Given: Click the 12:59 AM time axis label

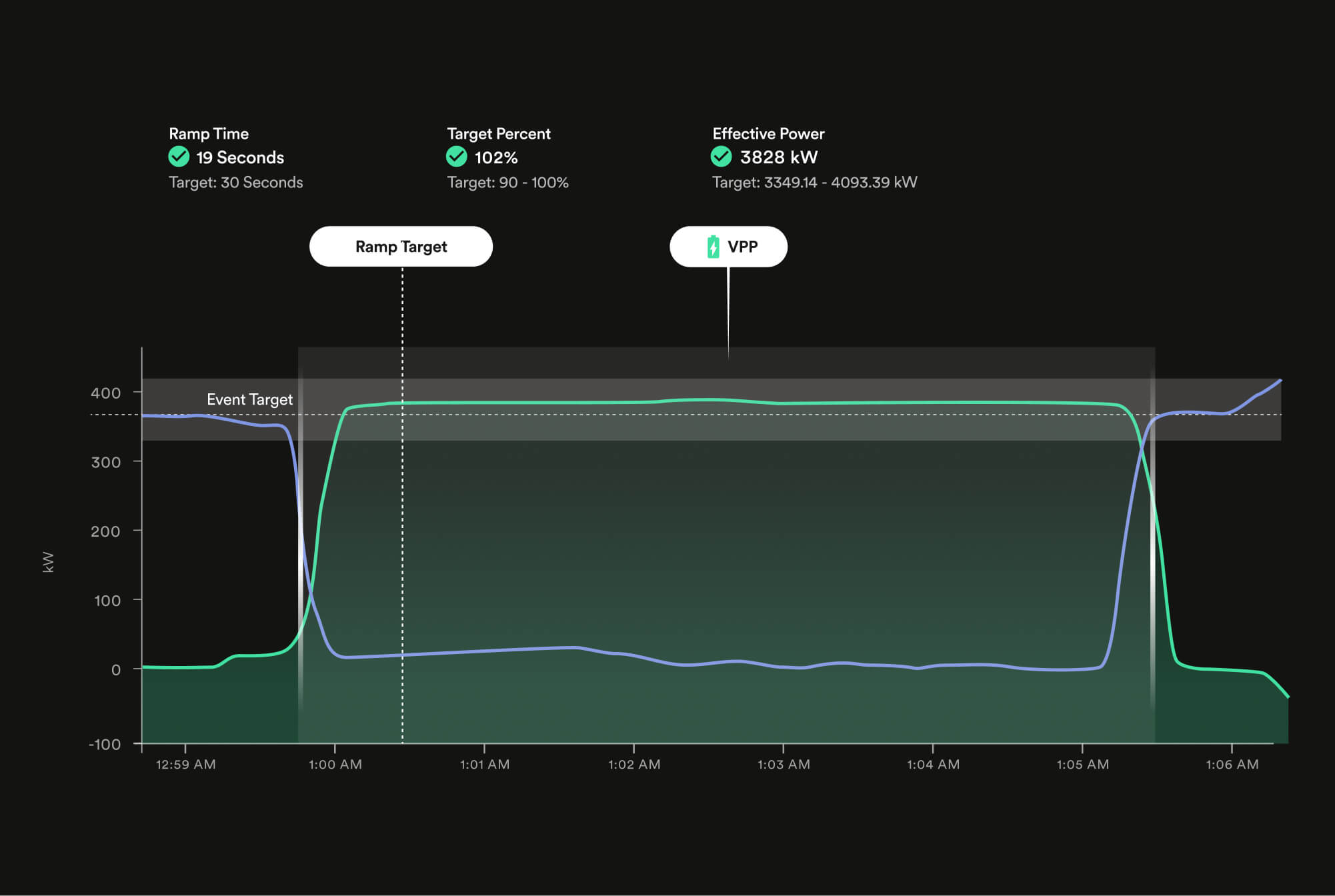Looking at the screenshot, I should (x=185, y=765).
